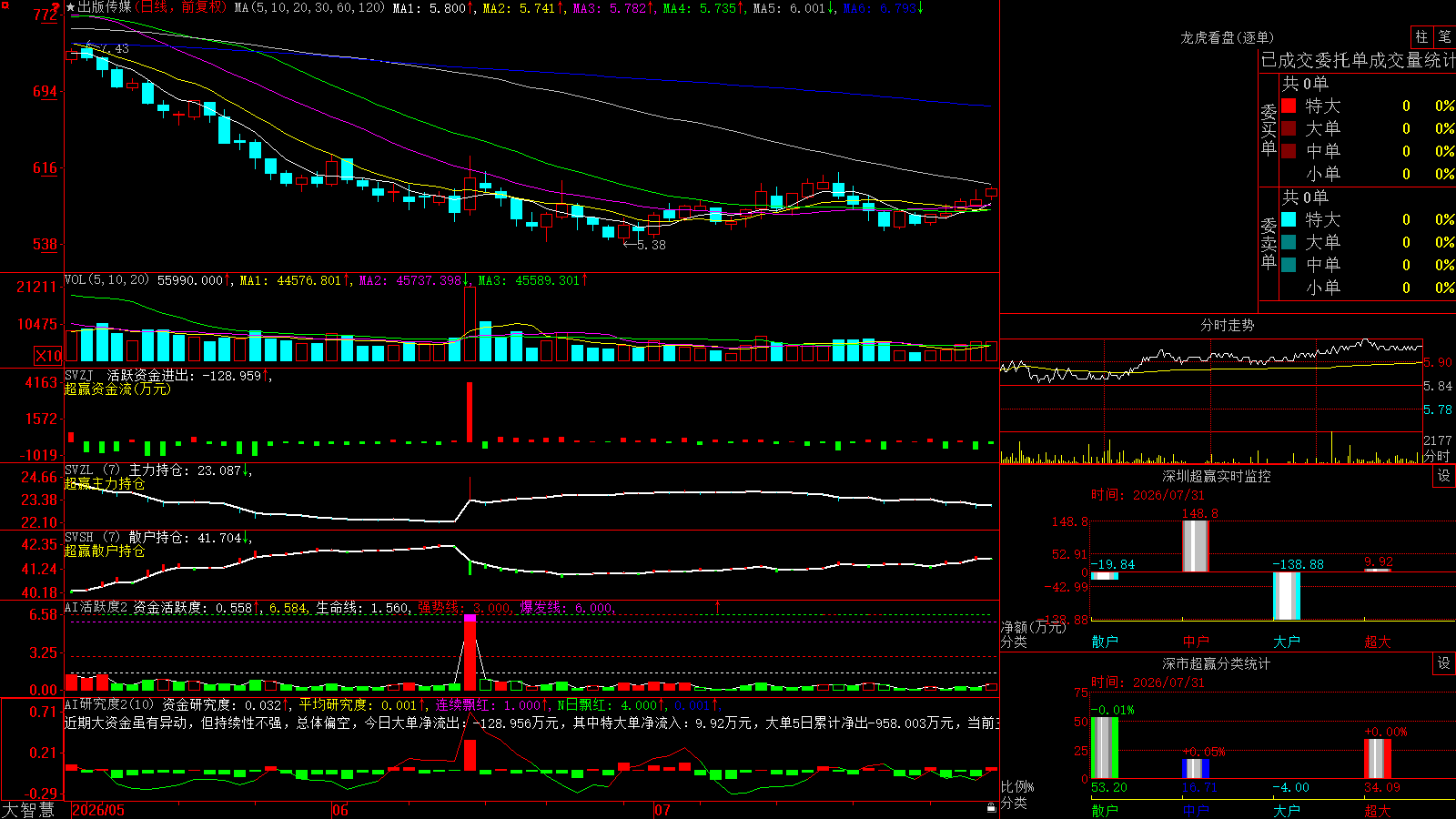Screen dimensions: 1456x819
Task: Click the 龙虎看盘(逐单) panel title
Action: tap(1227, 37)
